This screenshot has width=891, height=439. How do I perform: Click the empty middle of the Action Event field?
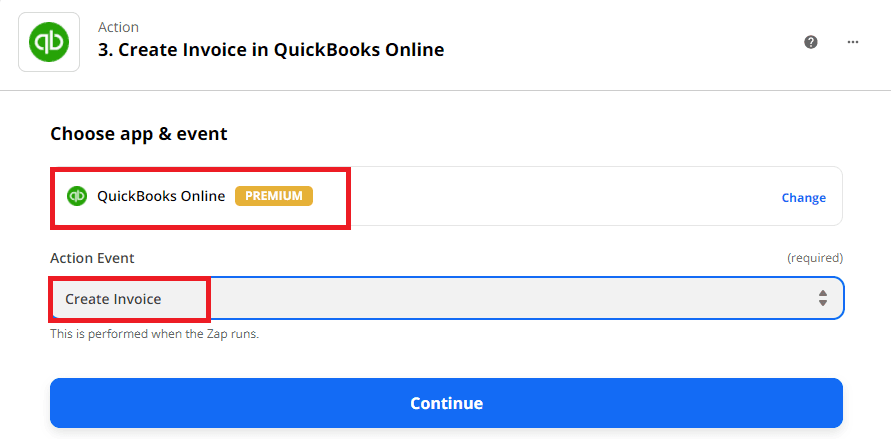pos(500,298)
